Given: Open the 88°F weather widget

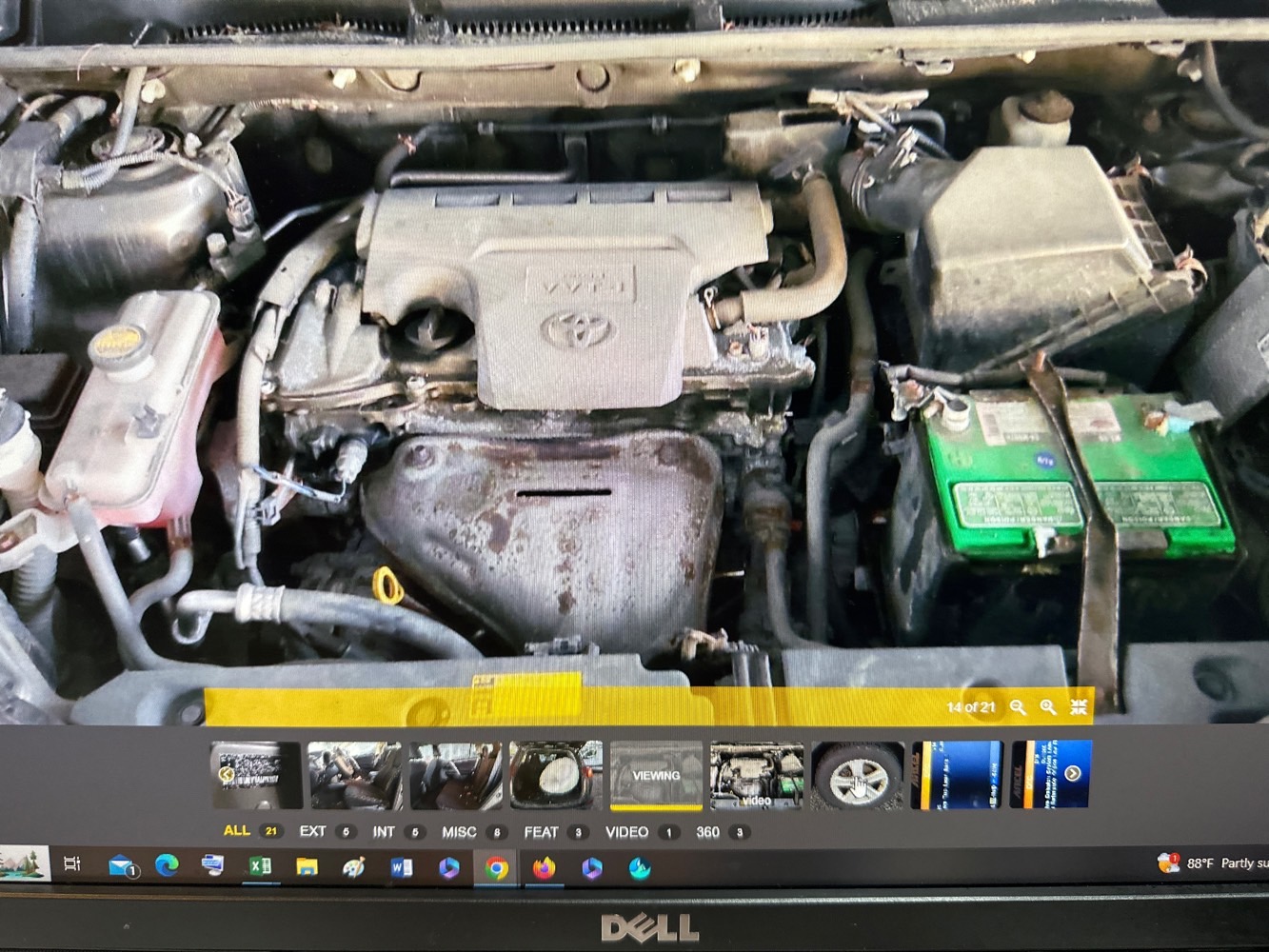Looking at the screenshot, I should tap(1213, 863).
